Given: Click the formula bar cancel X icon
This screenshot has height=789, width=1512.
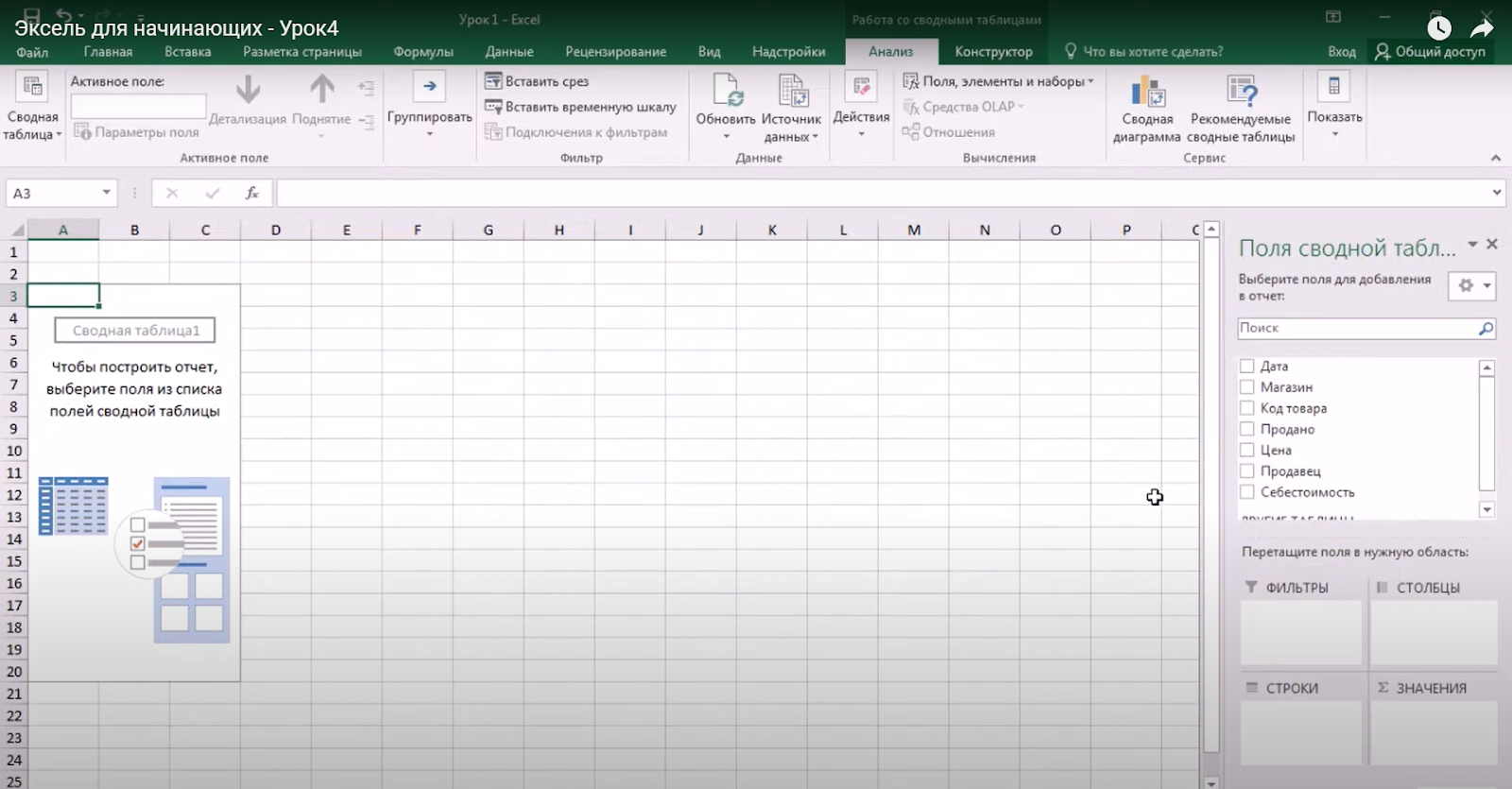Looking at the screenshot, I should (172, 193).
